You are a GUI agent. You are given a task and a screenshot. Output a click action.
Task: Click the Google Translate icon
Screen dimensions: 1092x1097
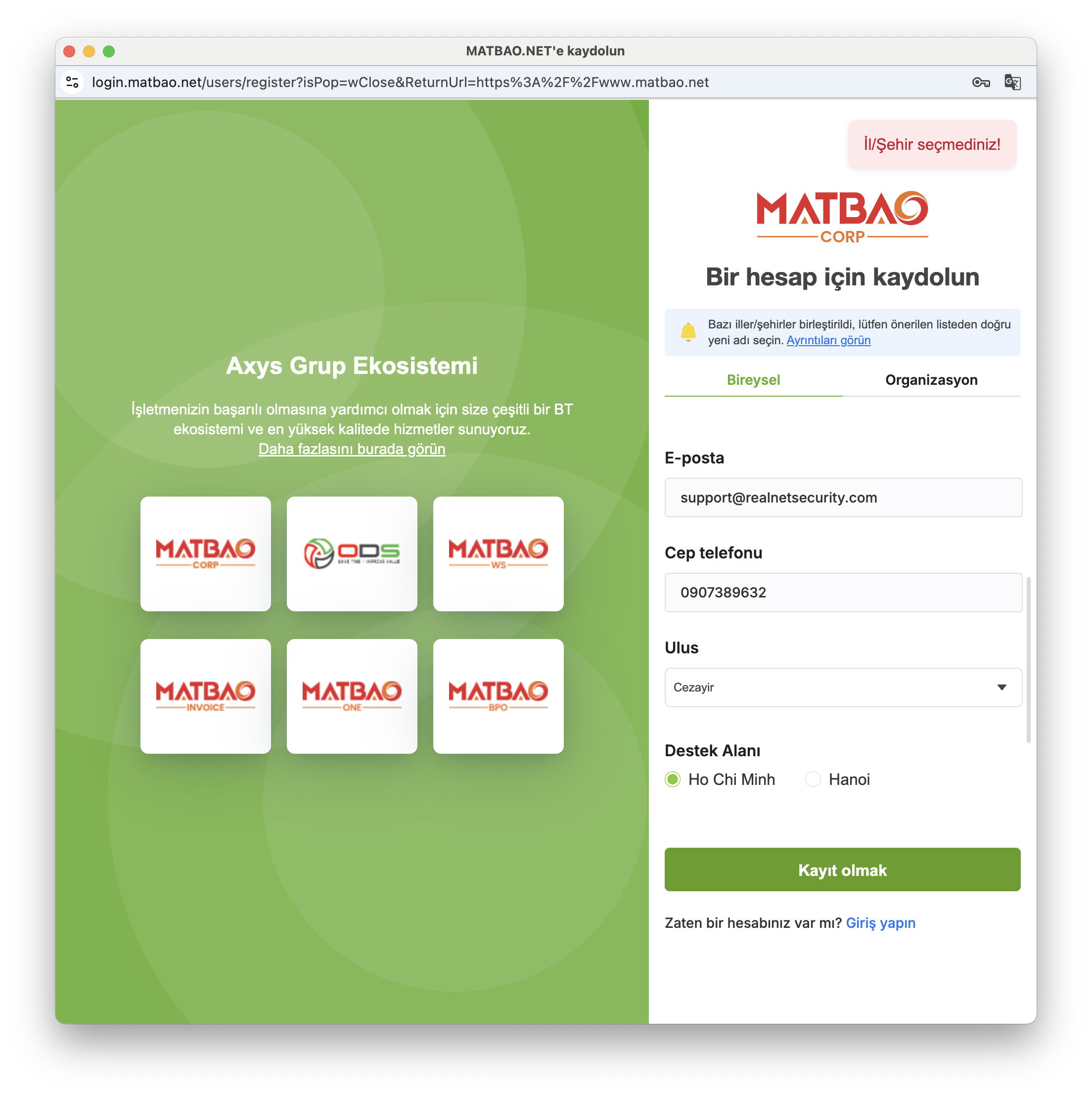point(1012,82)
